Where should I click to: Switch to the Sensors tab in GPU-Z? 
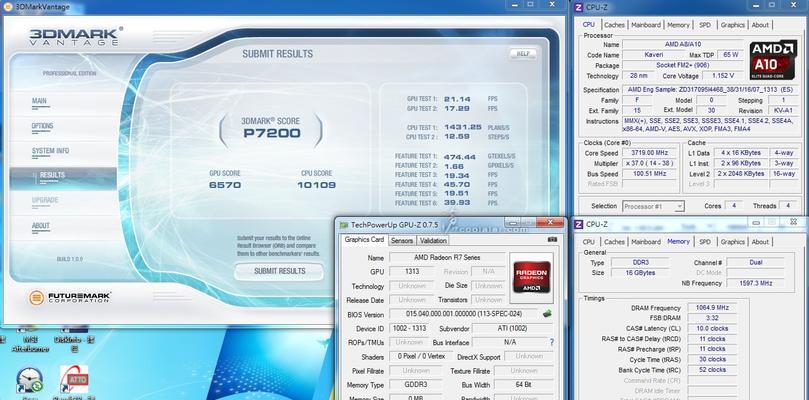pyautogui.click(x=402, y=241)
